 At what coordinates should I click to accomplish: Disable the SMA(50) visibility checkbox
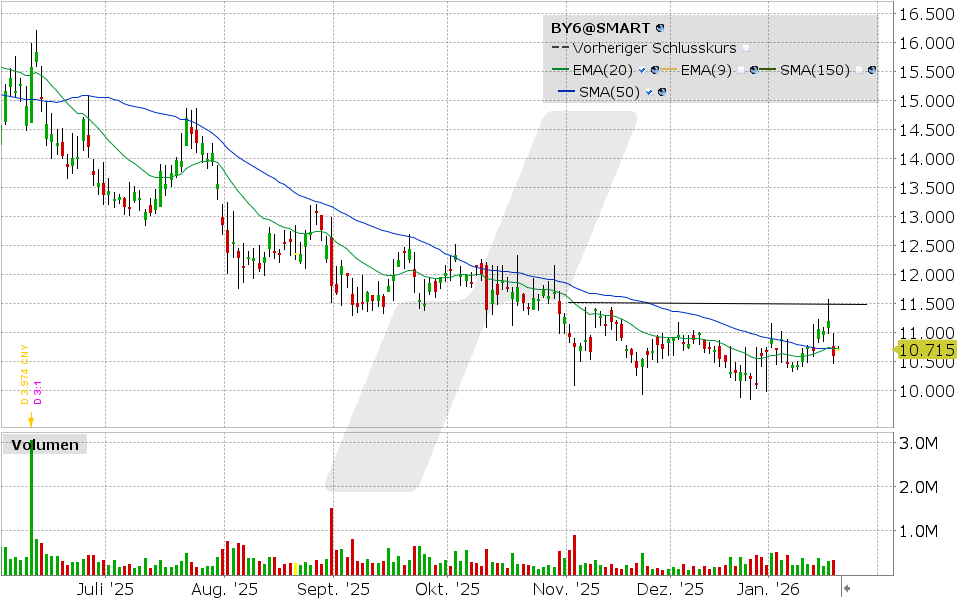pyautogui.click(x=649, y=90)
